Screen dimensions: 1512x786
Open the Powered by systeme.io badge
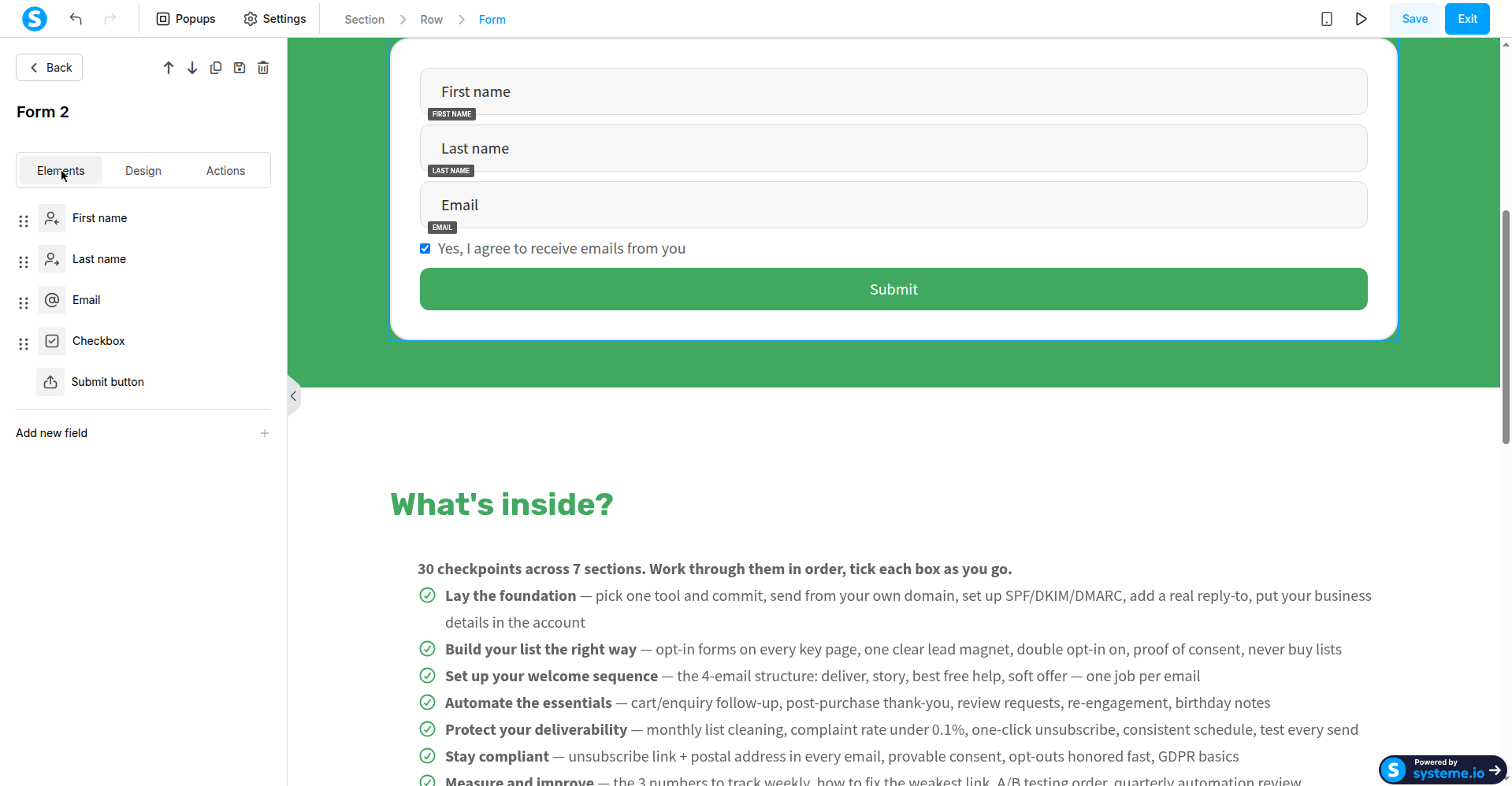pos(1443,769)
